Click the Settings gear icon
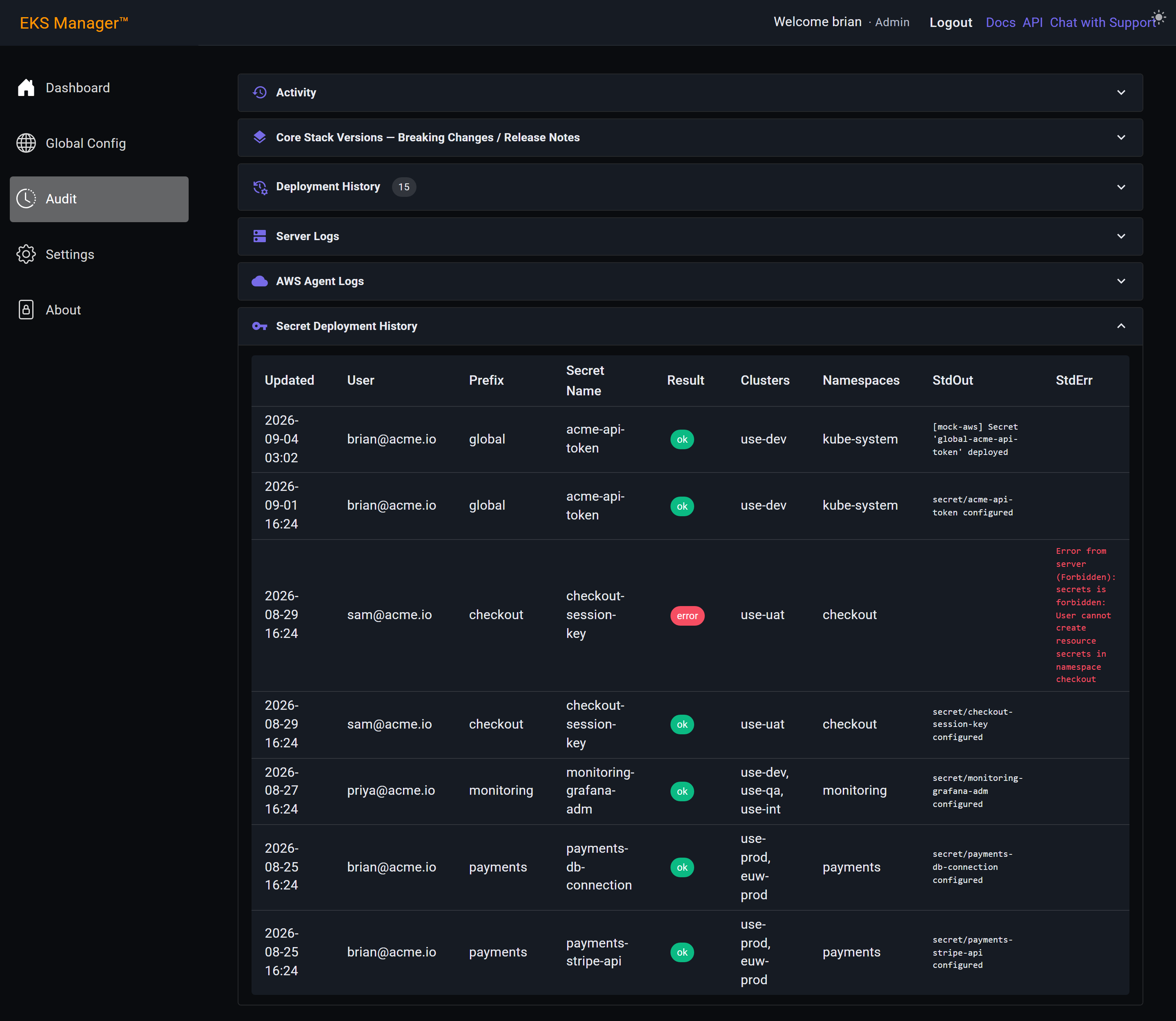Image resolution: width=1176 pixels, height=1021 pixels. pos(26,254)
